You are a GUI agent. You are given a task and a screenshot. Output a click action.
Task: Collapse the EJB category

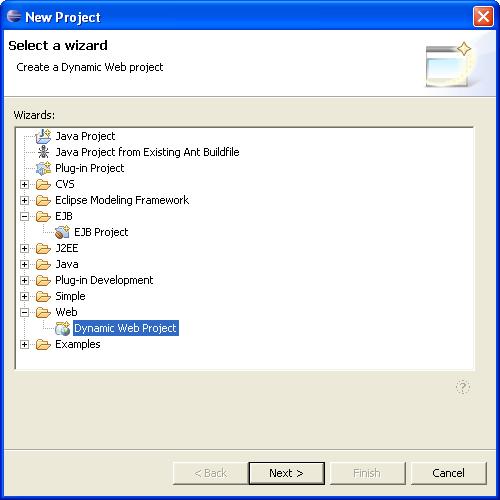point(24,216)
